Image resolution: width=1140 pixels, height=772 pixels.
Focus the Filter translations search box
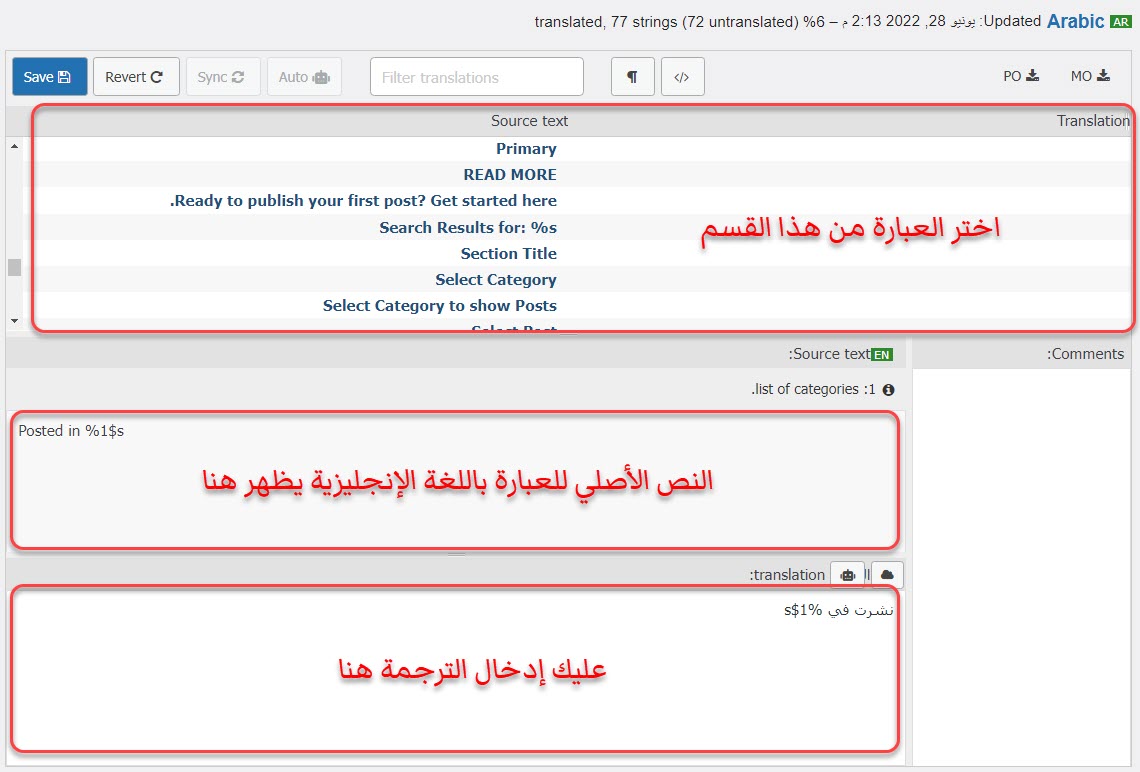coord(476,77)
